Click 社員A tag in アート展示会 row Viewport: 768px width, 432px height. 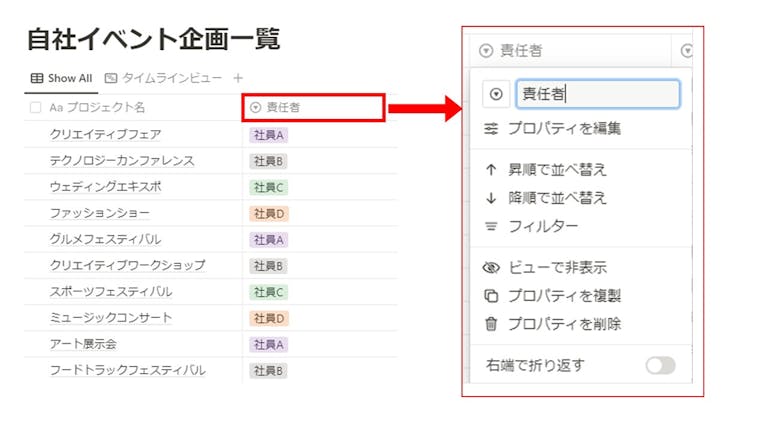pyautogui.click(x=268, y=345)
